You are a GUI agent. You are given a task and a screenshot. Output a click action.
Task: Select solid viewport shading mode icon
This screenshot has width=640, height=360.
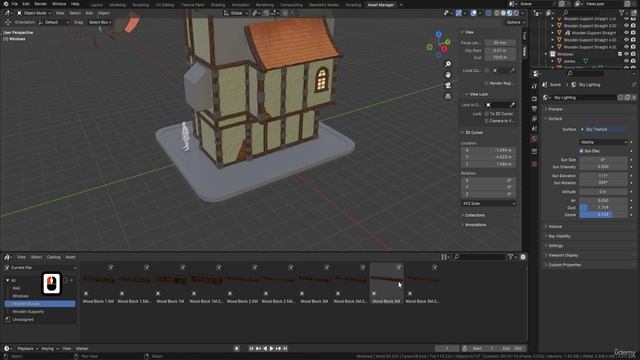click(x=503, y=13)
